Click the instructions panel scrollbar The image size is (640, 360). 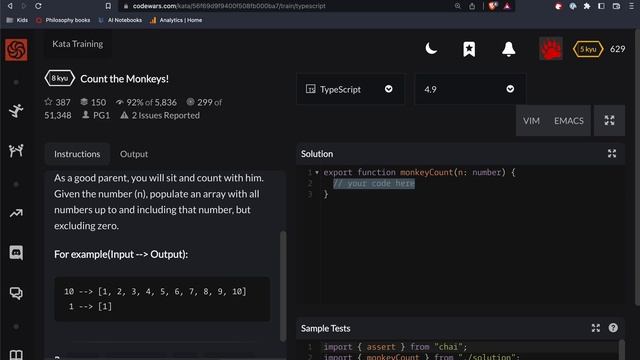coord(283,286)
